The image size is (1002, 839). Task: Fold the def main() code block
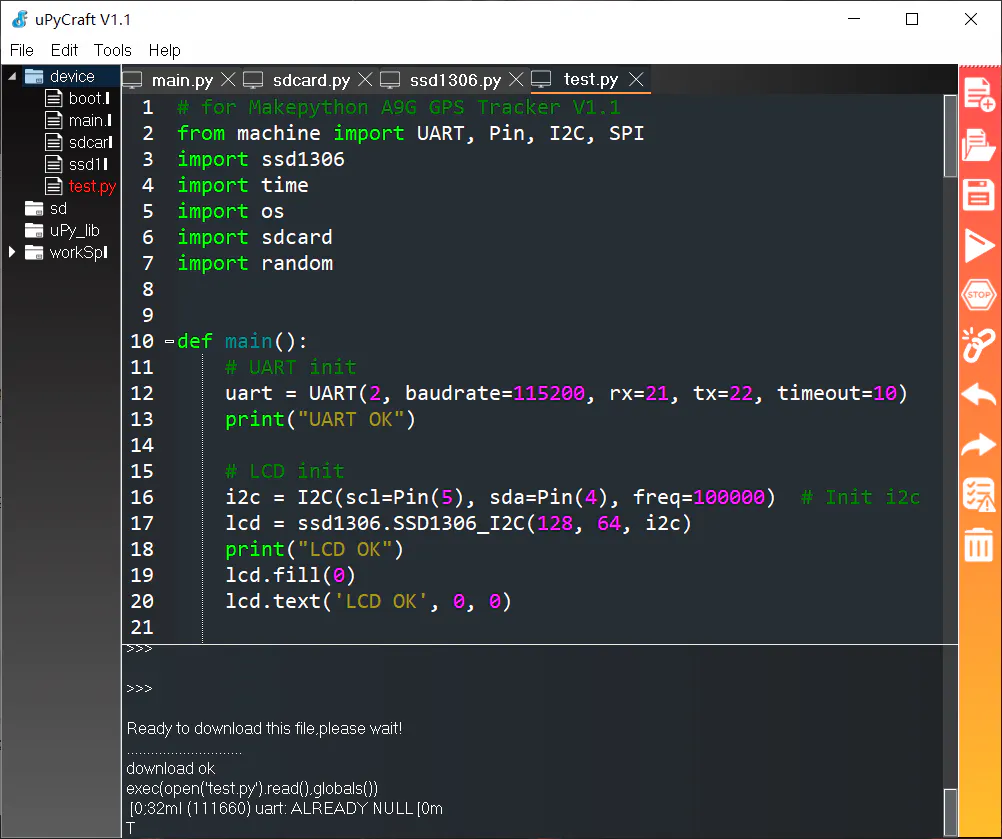tap(169, 342)
